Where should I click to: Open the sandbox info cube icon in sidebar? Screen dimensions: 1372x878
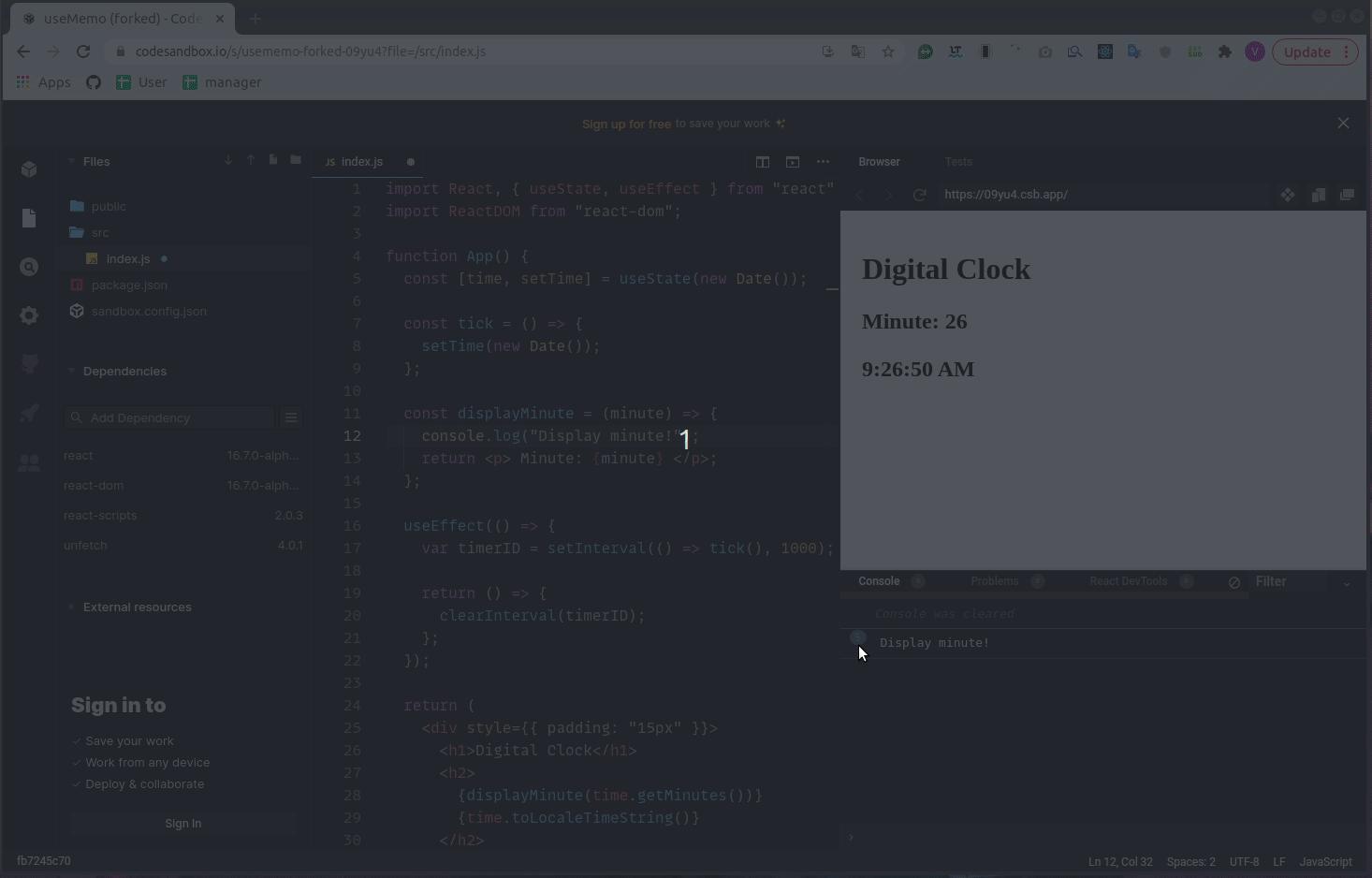29,169
